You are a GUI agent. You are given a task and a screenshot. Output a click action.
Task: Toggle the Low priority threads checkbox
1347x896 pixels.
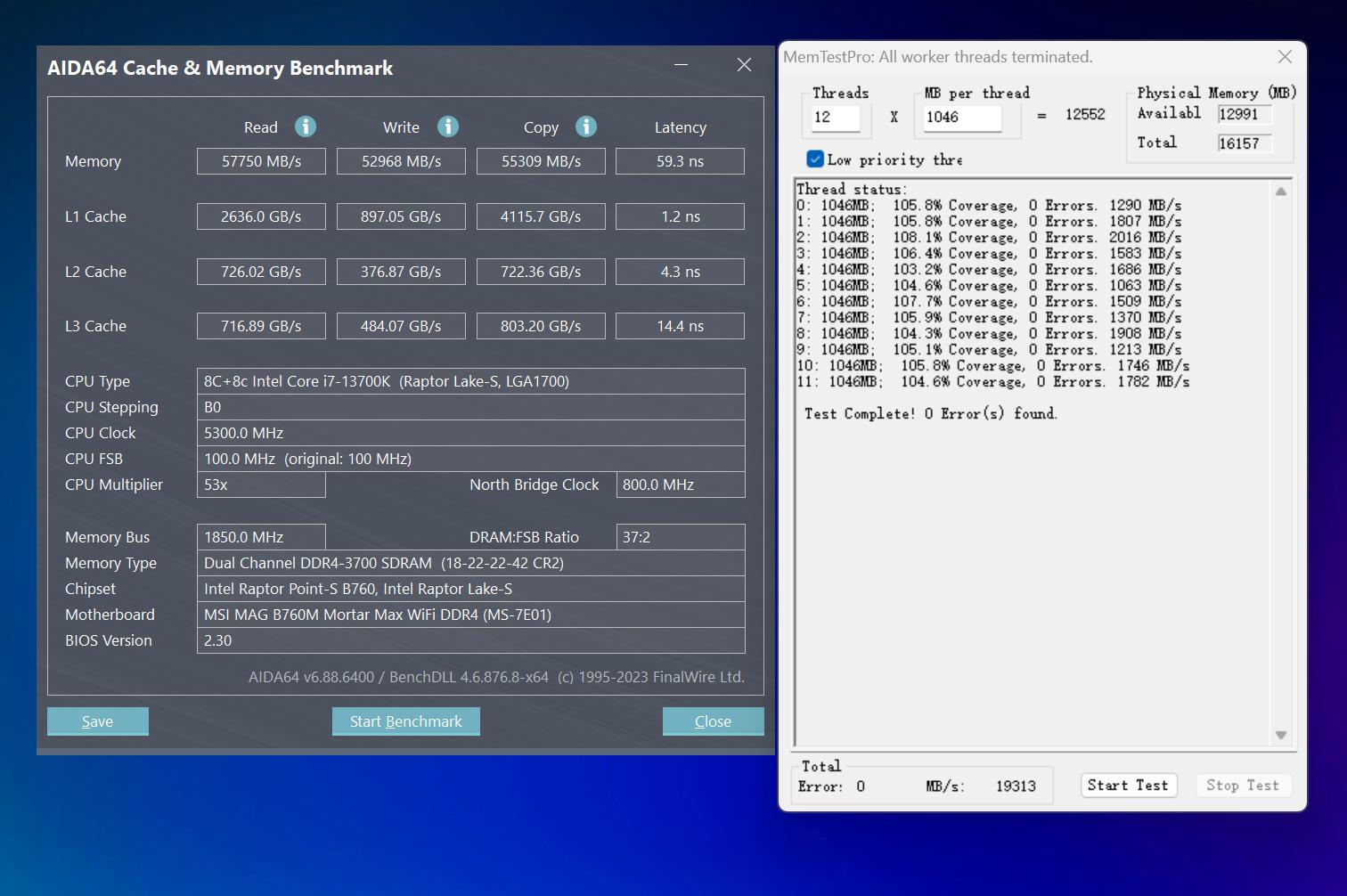pos(815,159)
